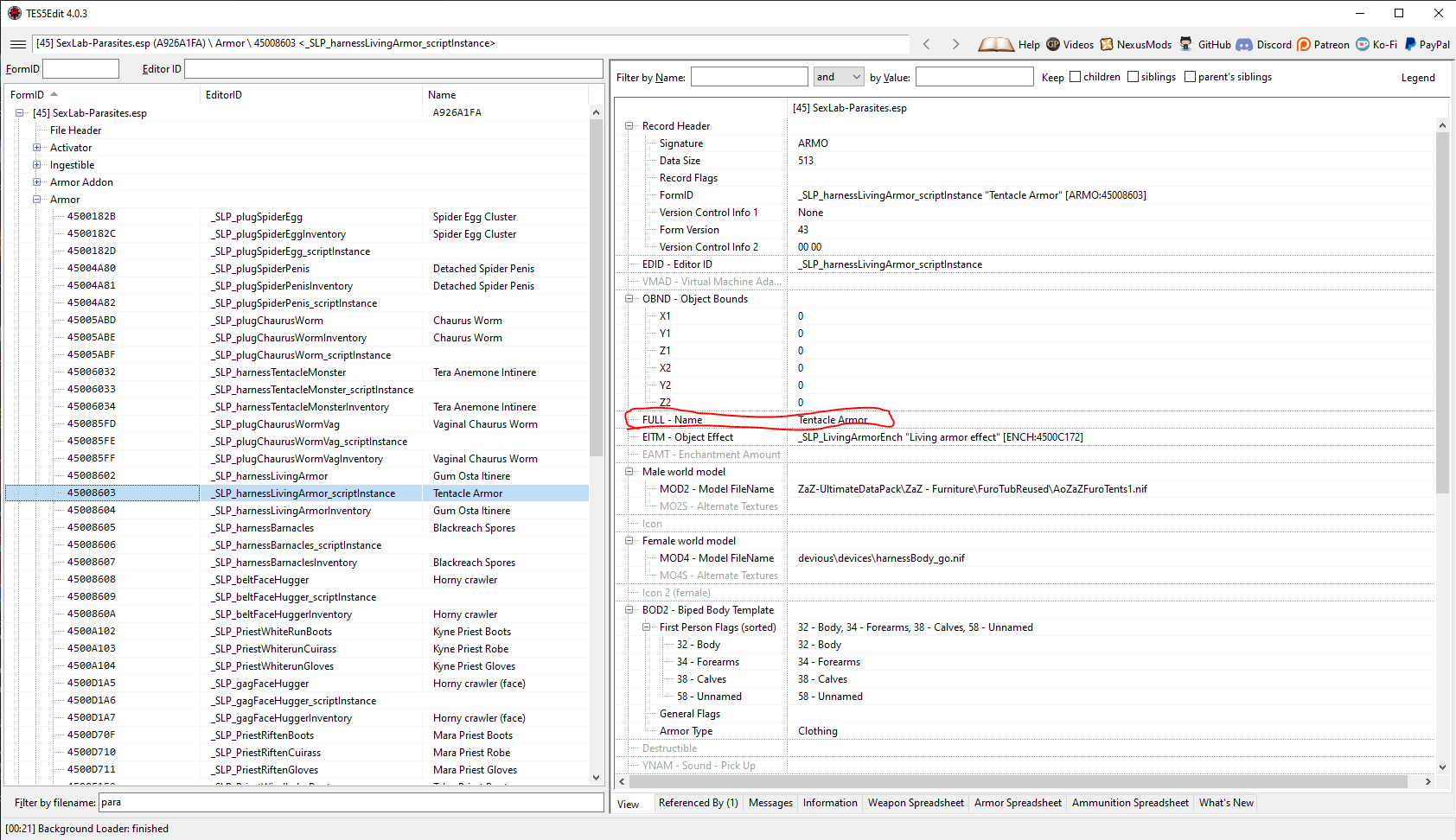Viewport: 1456px width, 840px height.
Task: Click the Legend button
Action: (x=1418, y=78)
